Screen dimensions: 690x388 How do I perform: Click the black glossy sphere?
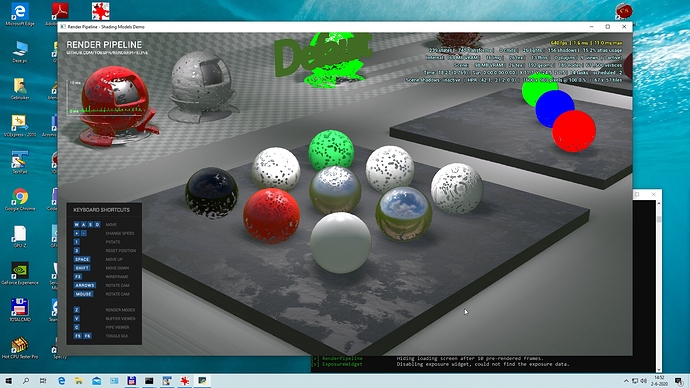tap(212, 193)
